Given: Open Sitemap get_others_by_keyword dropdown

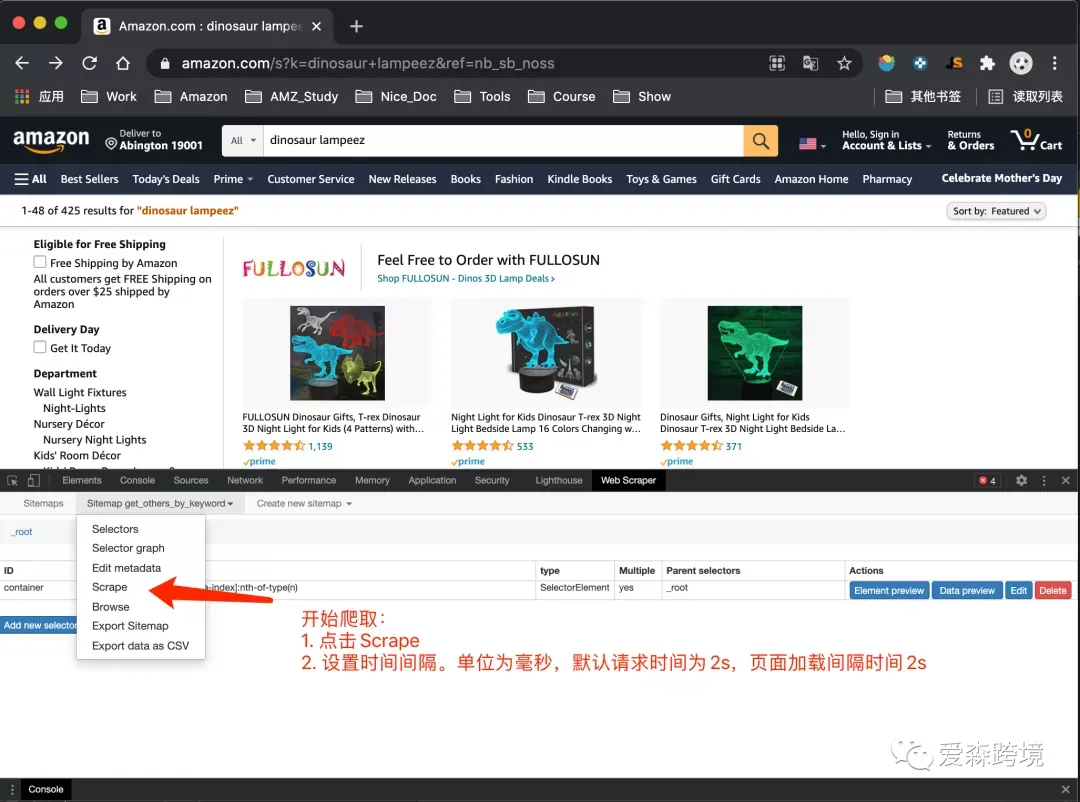Looking at the screenshot, I should [160, 504].
